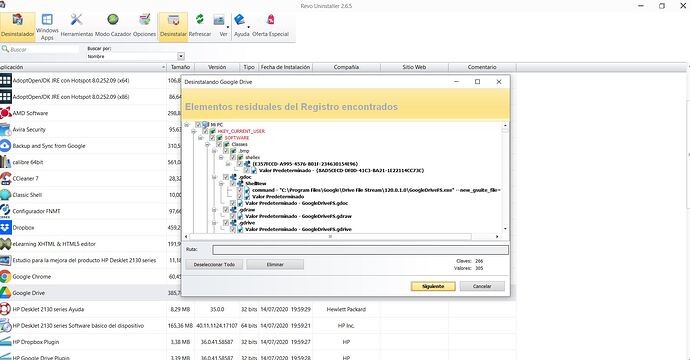Open the Windows Apps view
The image size is (690, 360).
(x=47, y=26)
